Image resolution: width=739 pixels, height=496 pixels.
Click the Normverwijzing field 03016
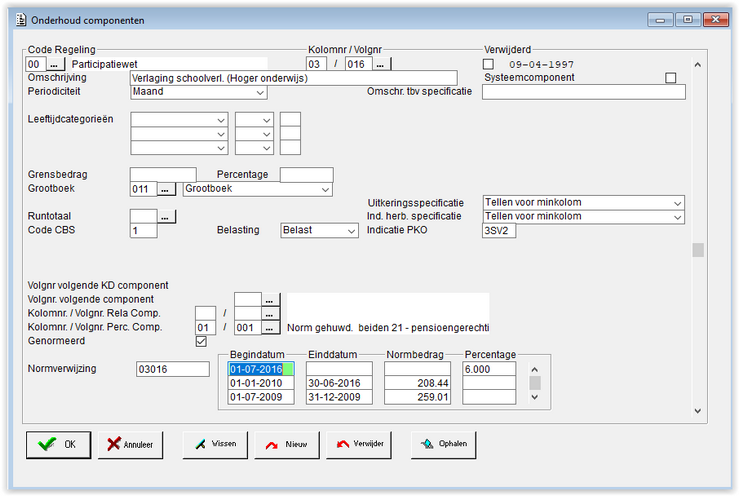tap(172, 369)
